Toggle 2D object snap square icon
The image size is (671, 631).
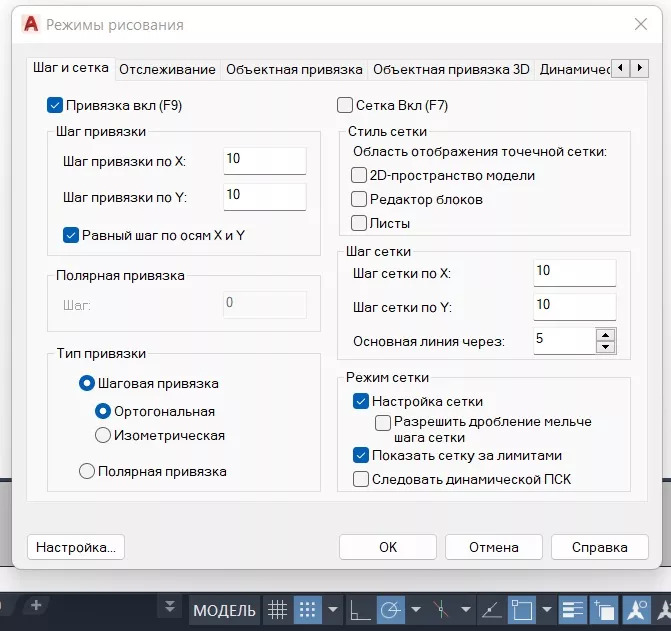521,609
